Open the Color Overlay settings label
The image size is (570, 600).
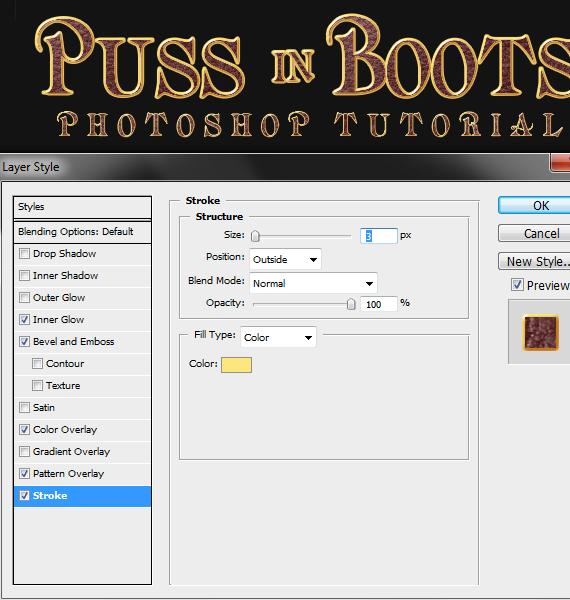[65, 430]
